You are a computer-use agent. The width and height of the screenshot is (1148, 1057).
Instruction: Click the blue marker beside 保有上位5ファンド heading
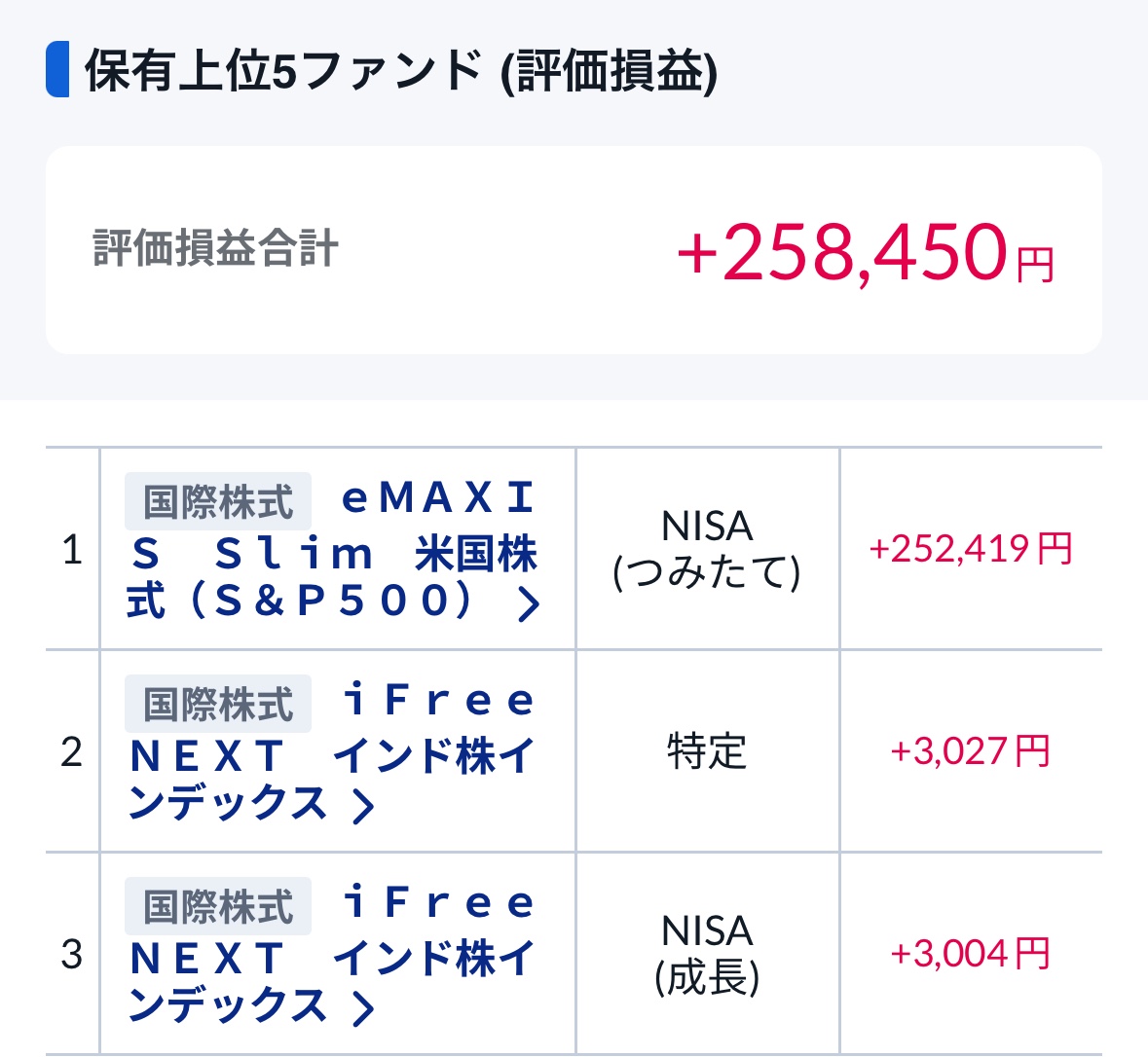click(x=57, y=70)
